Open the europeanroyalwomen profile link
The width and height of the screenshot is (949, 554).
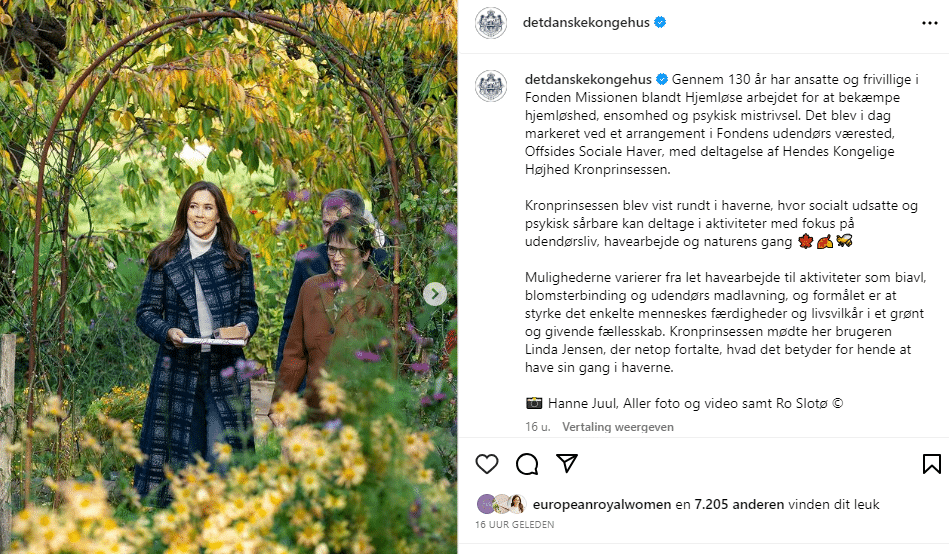click(x=602, y=504)
